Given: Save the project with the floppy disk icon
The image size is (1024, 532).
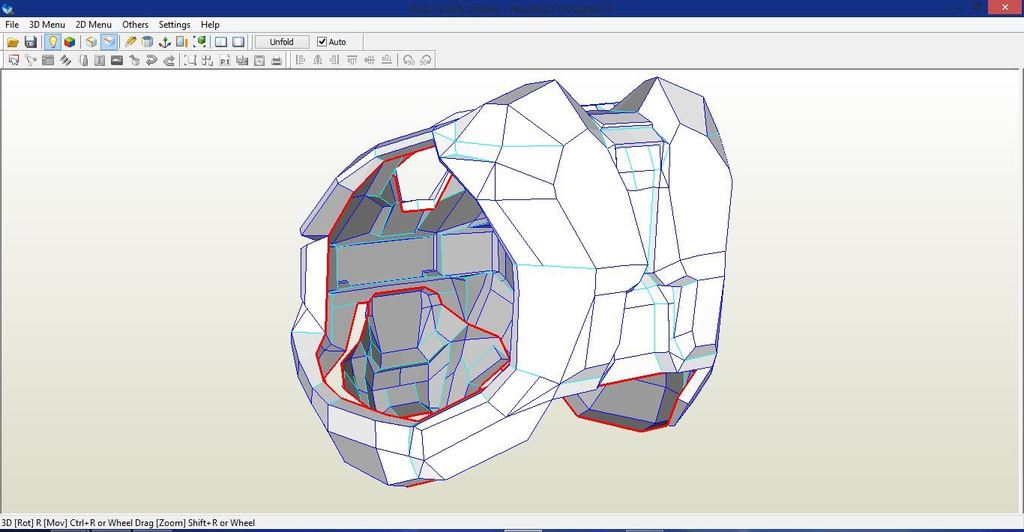Looking at the screenshot, I should [30, 42].
